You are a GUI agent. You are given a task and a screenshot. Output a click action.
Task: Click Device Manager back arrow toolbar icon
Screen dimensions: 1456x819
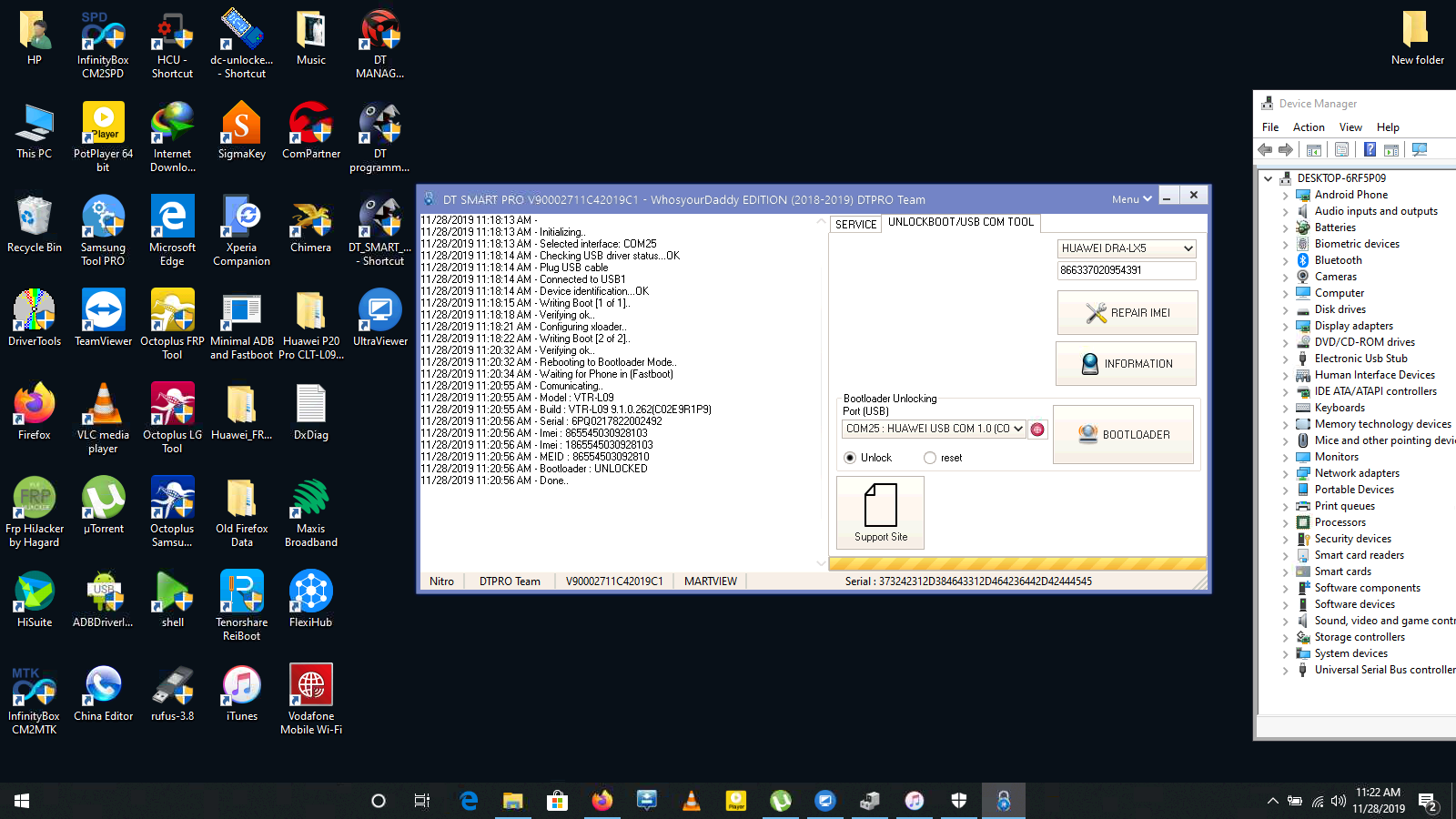(1265, 149)
